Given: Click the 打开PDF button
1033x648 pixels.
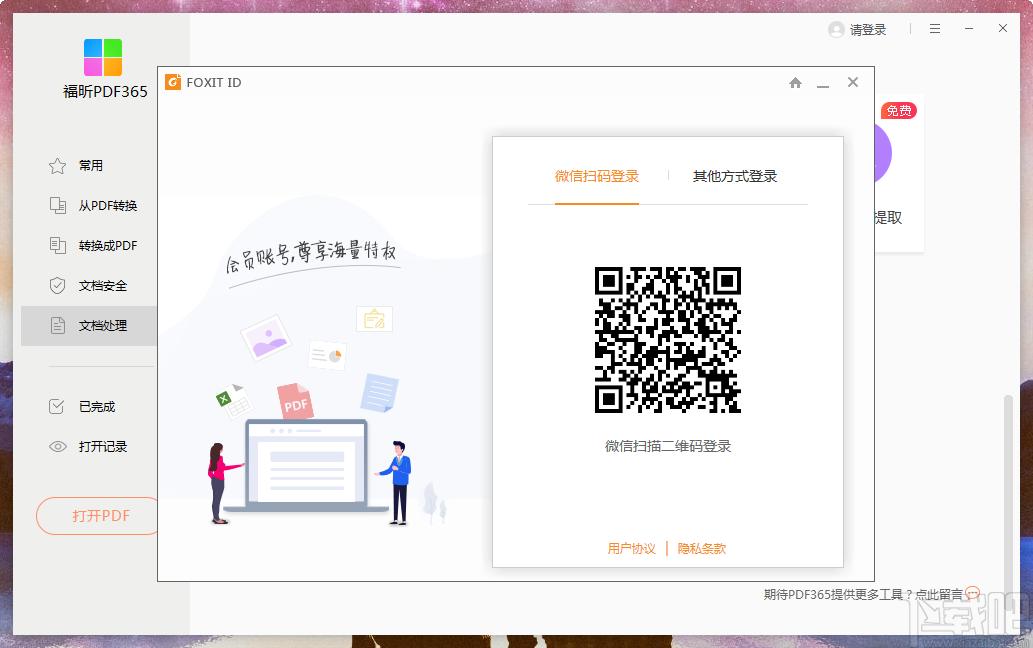Looking at the screenshot, I should point(98,516).
